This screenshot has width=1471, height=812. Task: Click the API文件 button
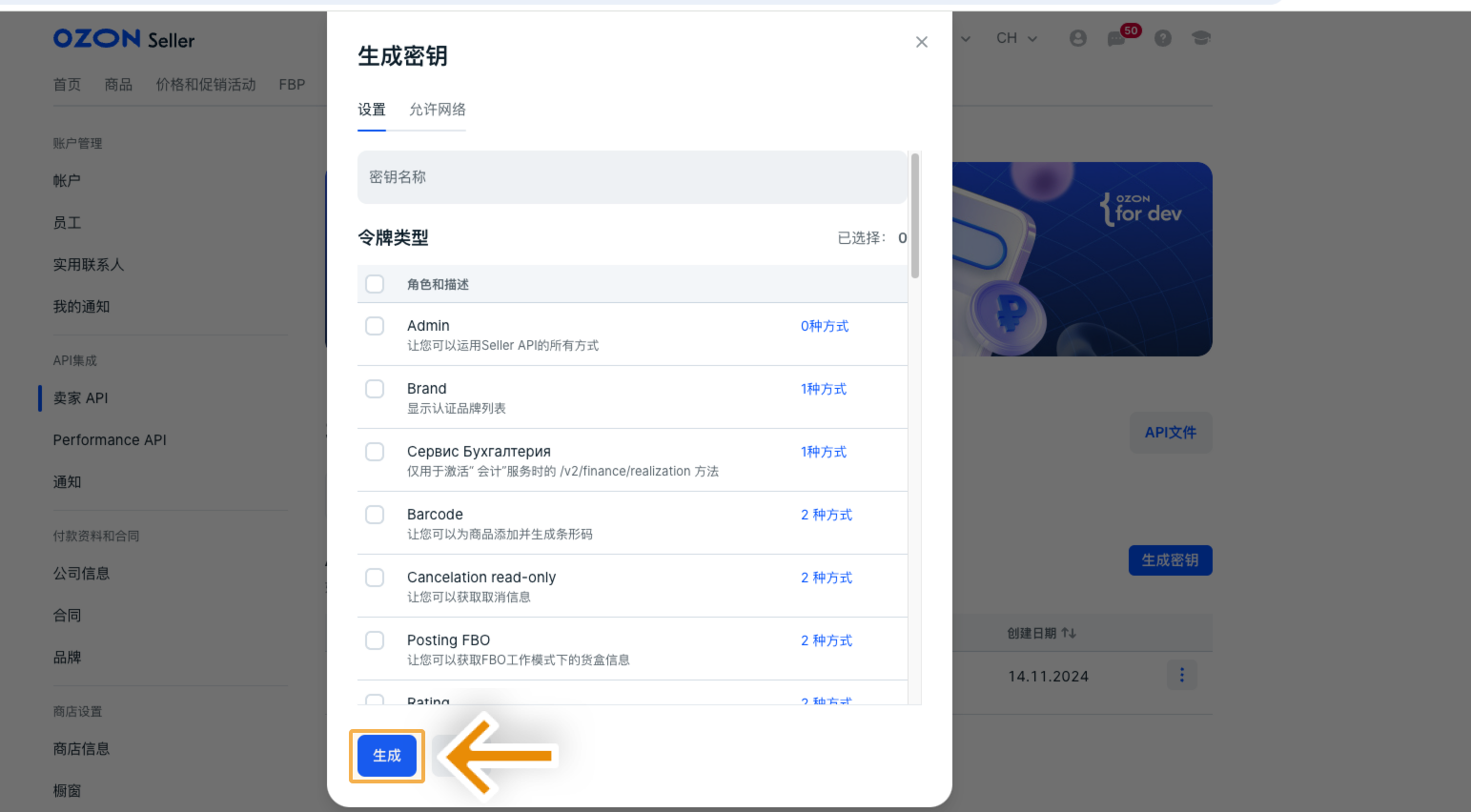click(1171, 433)
